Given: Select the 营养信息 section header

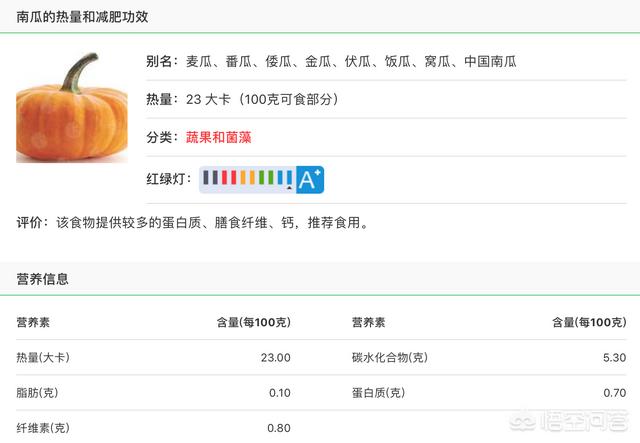Looking at the screenshot, I should [43, 279].
